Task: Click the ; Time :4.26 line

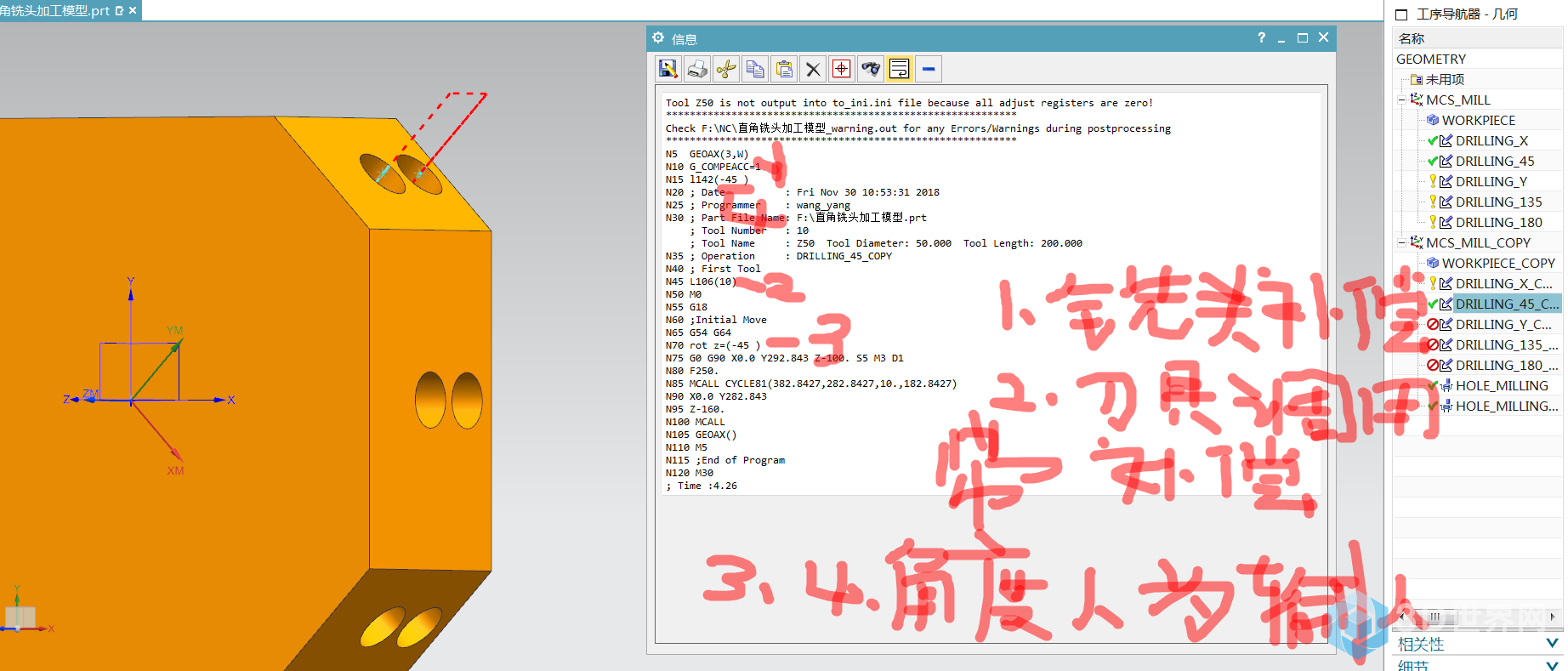Action: point(702,486)
